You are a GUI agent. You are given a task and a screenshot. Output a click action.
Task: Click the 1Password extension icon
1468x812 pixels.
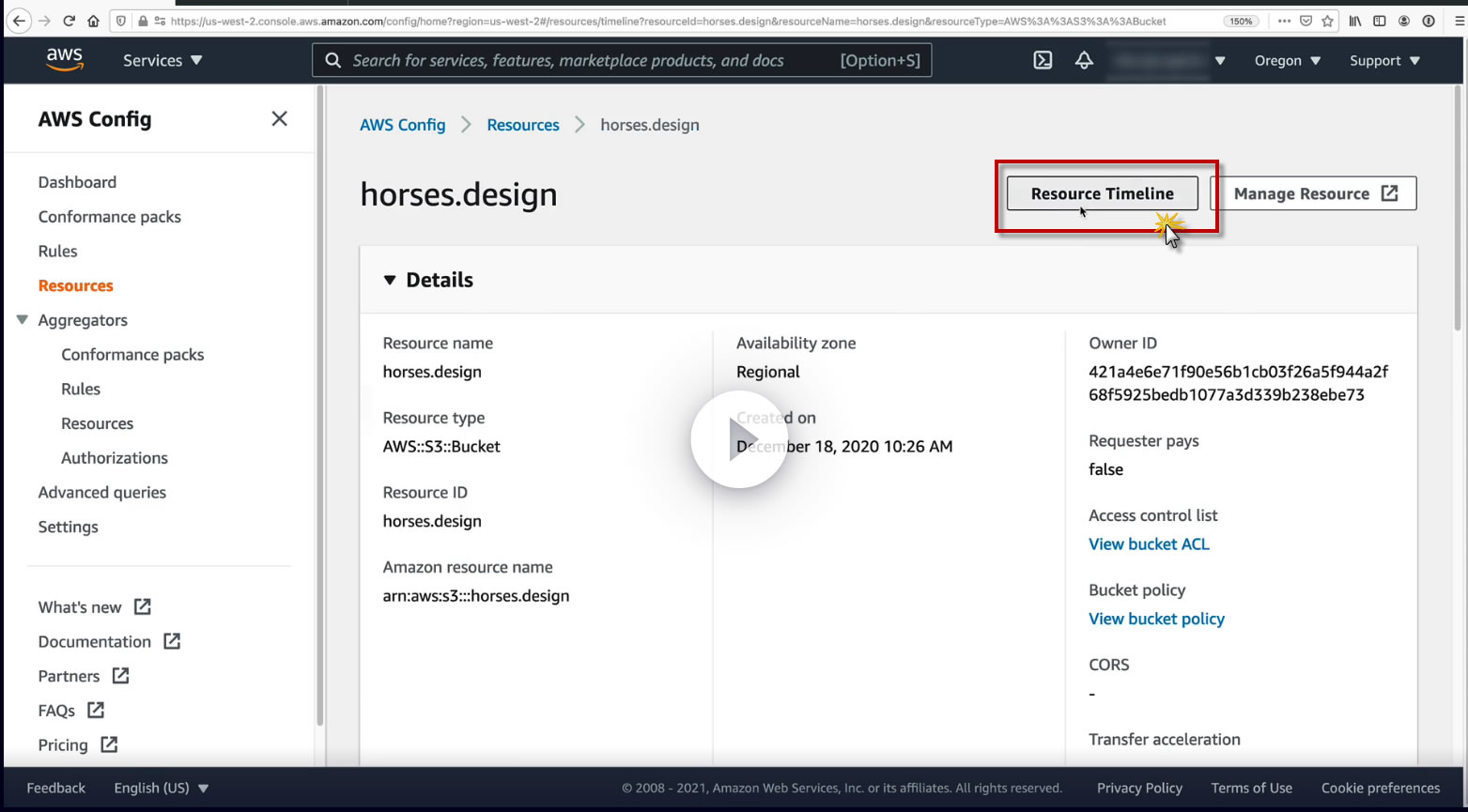click(1429, 21)
